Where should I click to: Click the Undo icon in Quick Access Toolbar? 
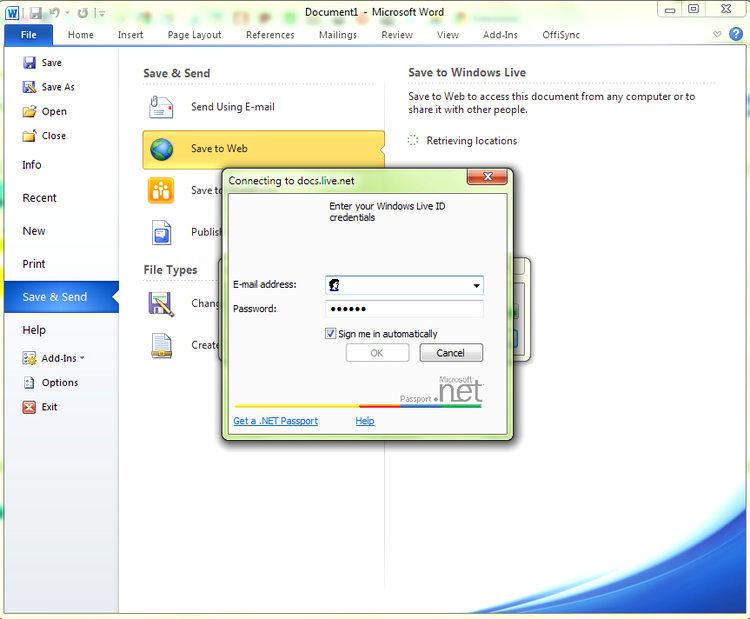point(55,13)
